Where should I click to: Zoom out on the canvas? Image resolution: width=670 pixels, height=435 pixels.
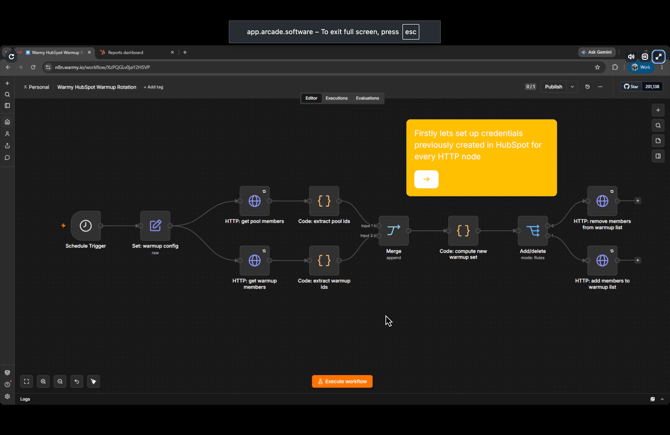click(60, 382)
